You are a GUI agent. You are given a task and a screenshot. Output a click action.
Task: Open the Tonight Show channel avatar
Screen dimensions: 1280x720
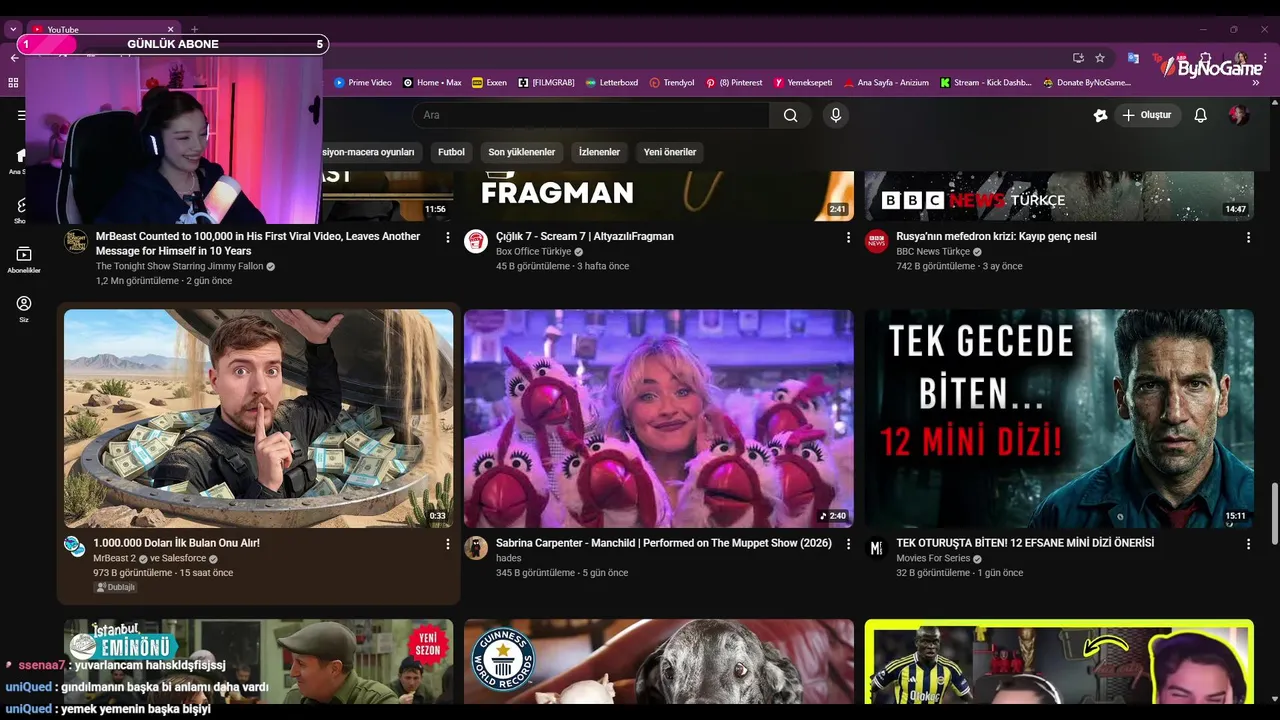click(76, 241)
